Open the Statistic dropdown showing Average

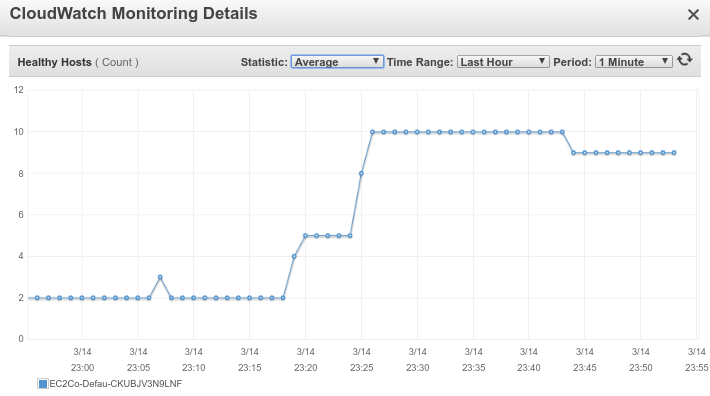click(x=337, y=62)
